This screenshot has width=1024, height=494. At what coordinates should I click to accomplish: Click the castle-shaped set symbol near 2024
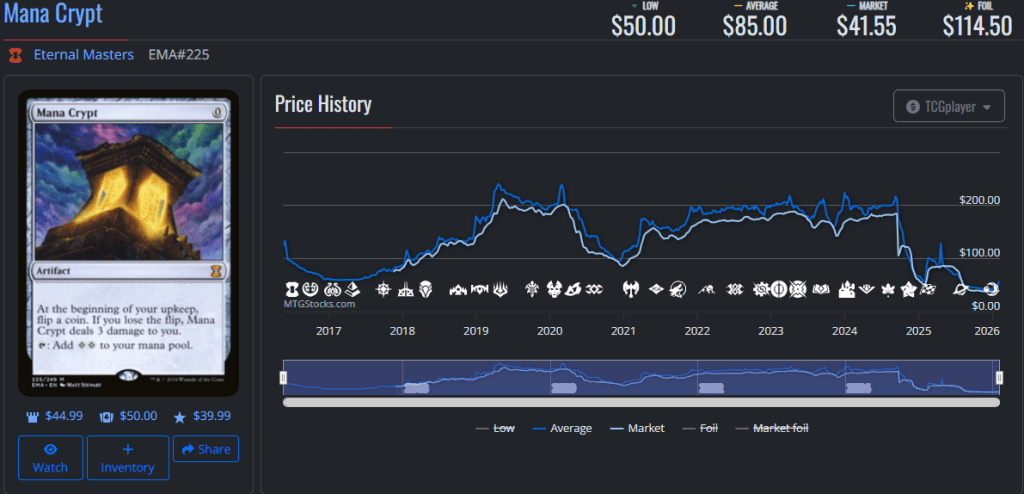pos(845,290)
